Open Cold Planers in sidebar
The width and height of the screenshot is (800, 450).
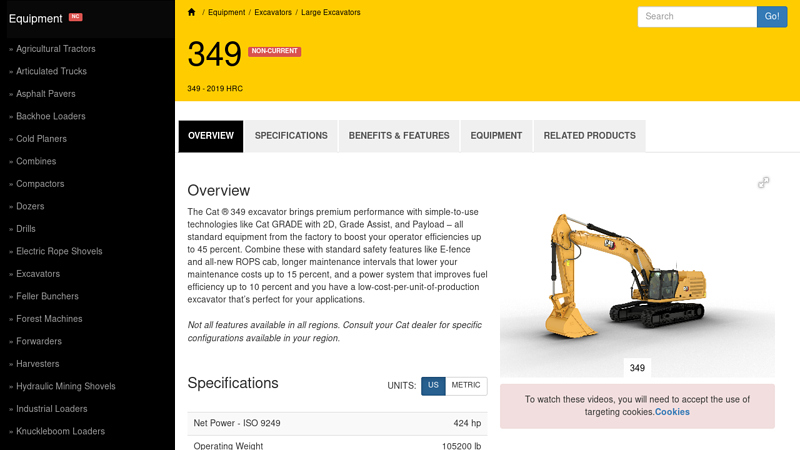pos(41,139)
